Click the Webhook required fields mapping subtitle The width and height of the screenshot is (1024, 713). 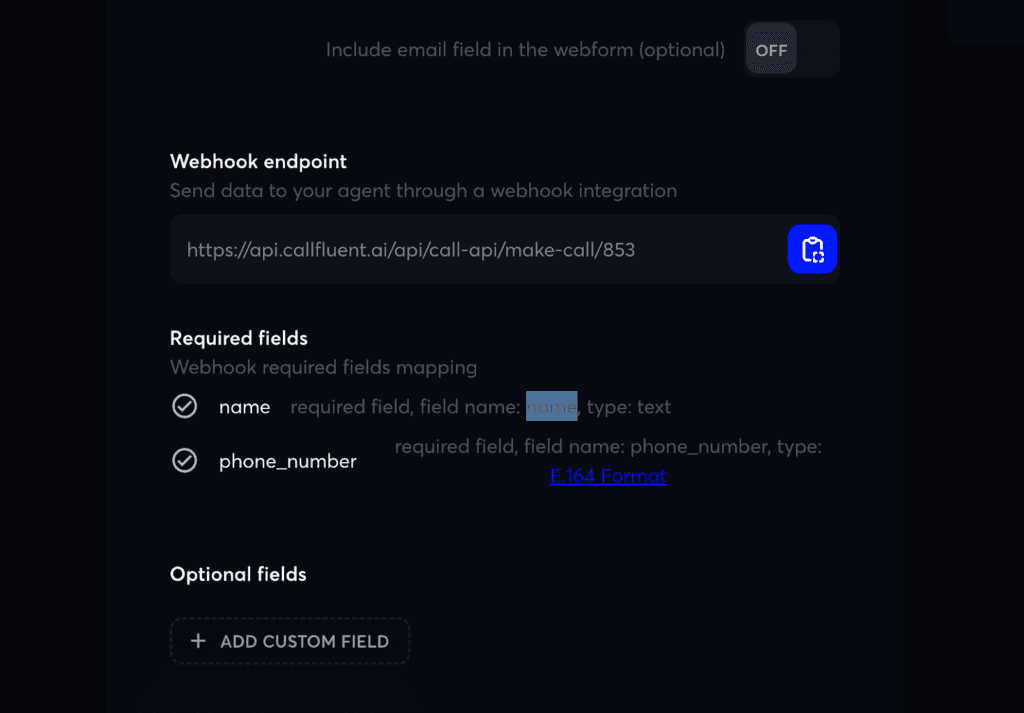click(x=323, y=367)
